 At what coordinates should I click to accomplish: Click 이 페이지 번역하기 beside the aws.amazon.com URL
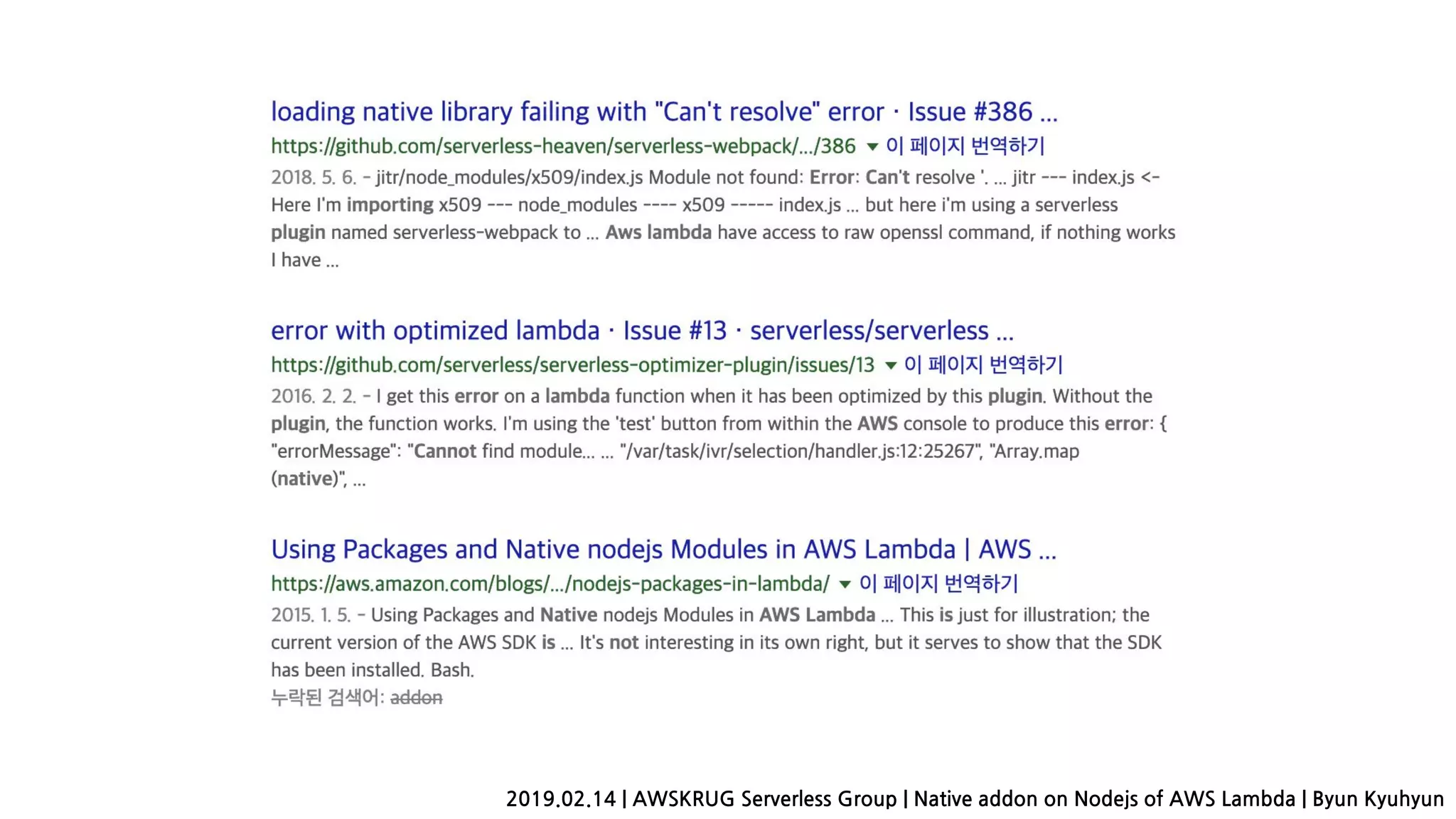coord(938,584)
